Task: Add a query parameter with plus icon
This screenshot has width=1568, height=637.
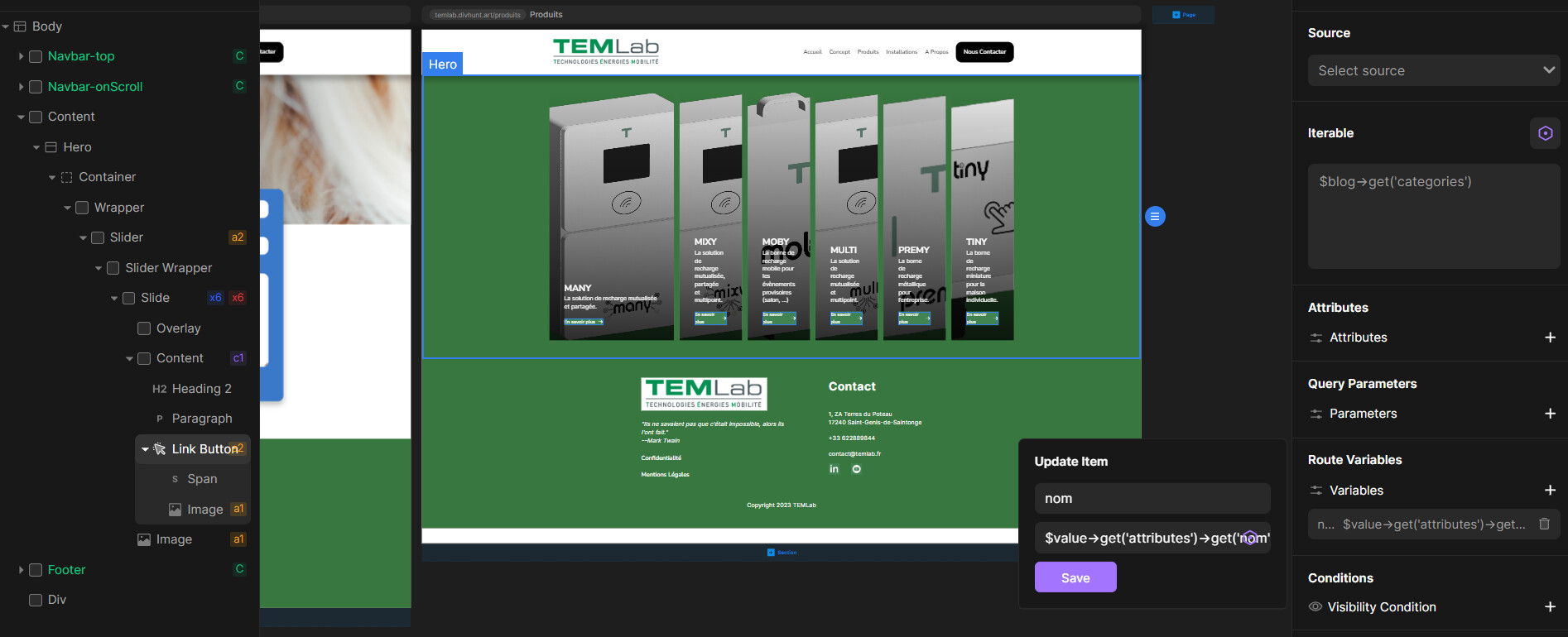Action: click(x=1550, y=414)
